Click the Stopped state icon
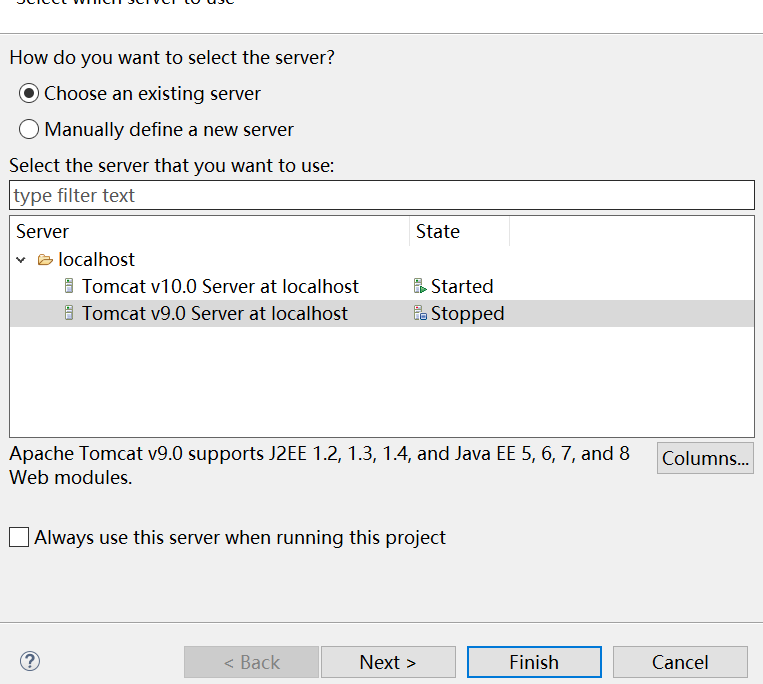This screenshot has height=684, width=763. click(x=420, y=313)
